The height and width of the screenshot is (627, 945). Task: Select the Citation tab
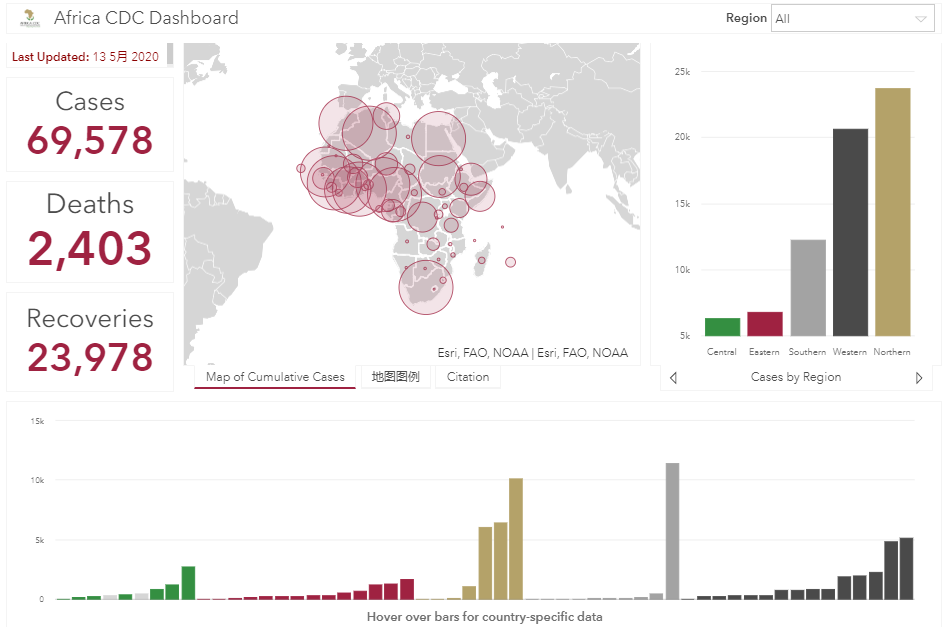coord(468,377)
